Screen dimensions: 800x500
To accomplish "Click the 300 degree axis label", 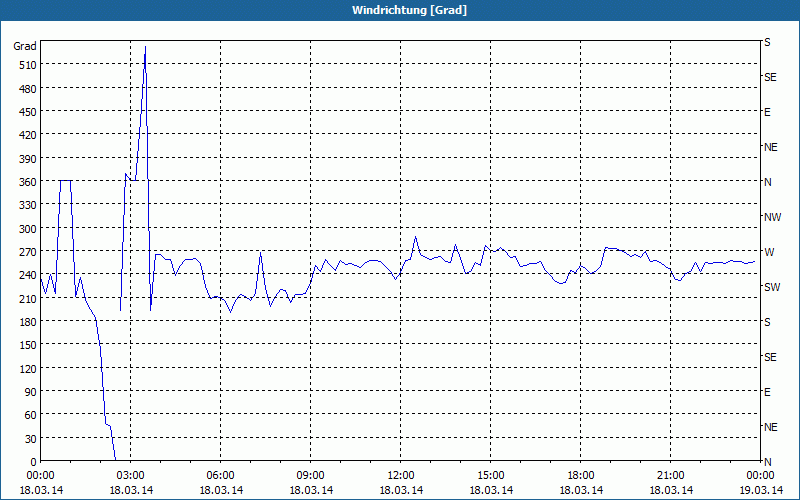I will tap(28, 229).
